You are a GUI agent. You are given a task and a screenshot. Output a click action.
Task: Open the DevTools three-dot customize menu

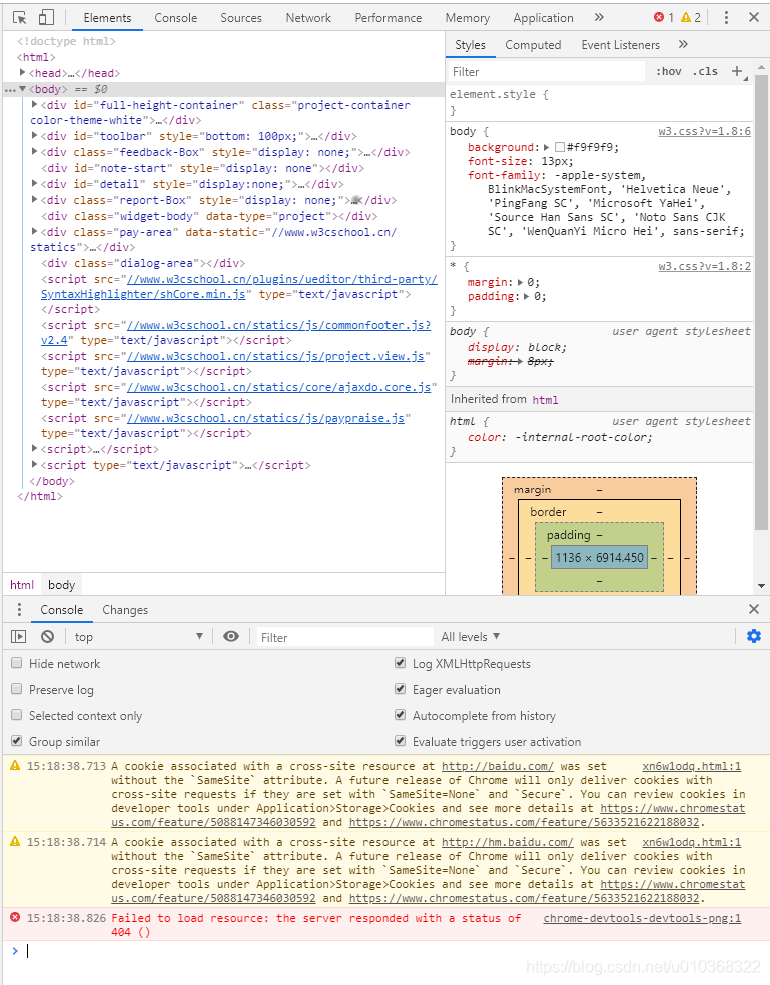pos(726,18)
